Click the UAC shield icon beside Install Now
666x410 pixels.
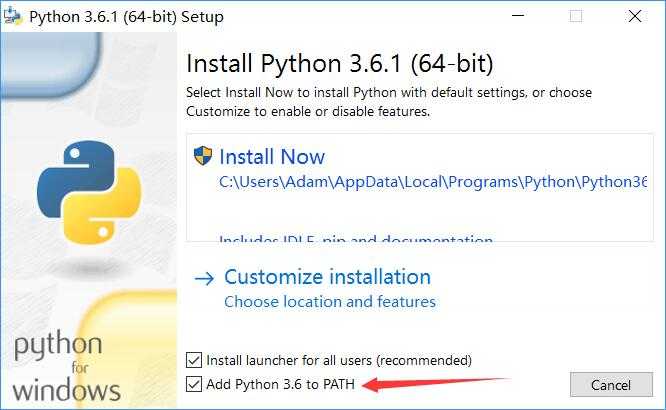coord(203,156)
